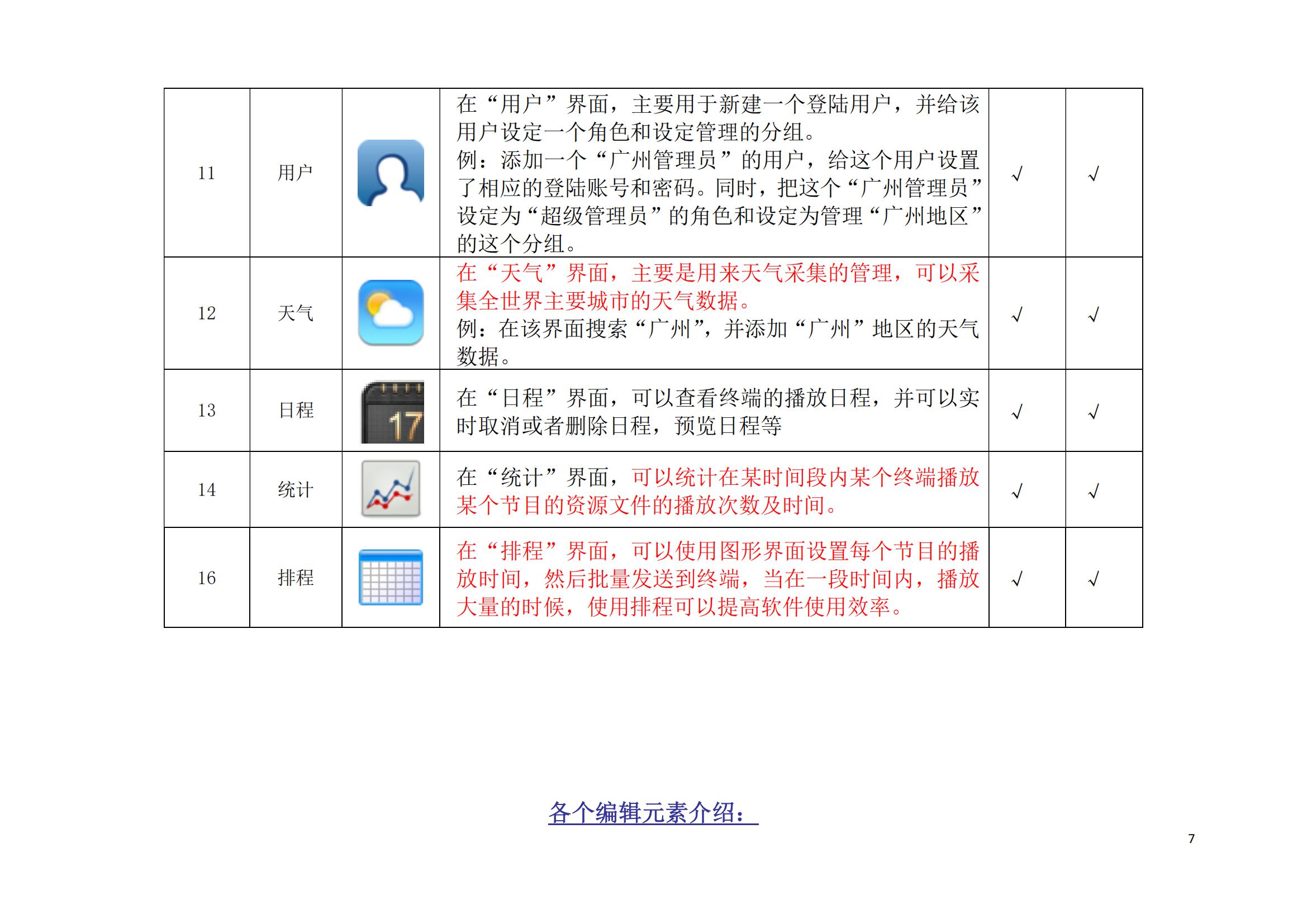Image resolution: width=1307 pixels, height=924 pixels.
Task: Click the 统计 name cell
Action: [x=296, y=490]
